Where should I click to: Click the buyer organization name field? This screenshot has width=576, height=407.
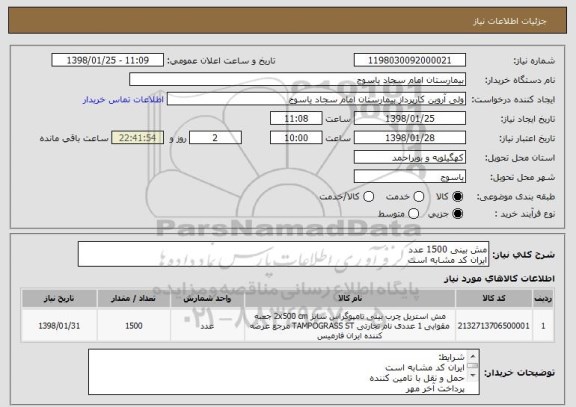[298, 80]
